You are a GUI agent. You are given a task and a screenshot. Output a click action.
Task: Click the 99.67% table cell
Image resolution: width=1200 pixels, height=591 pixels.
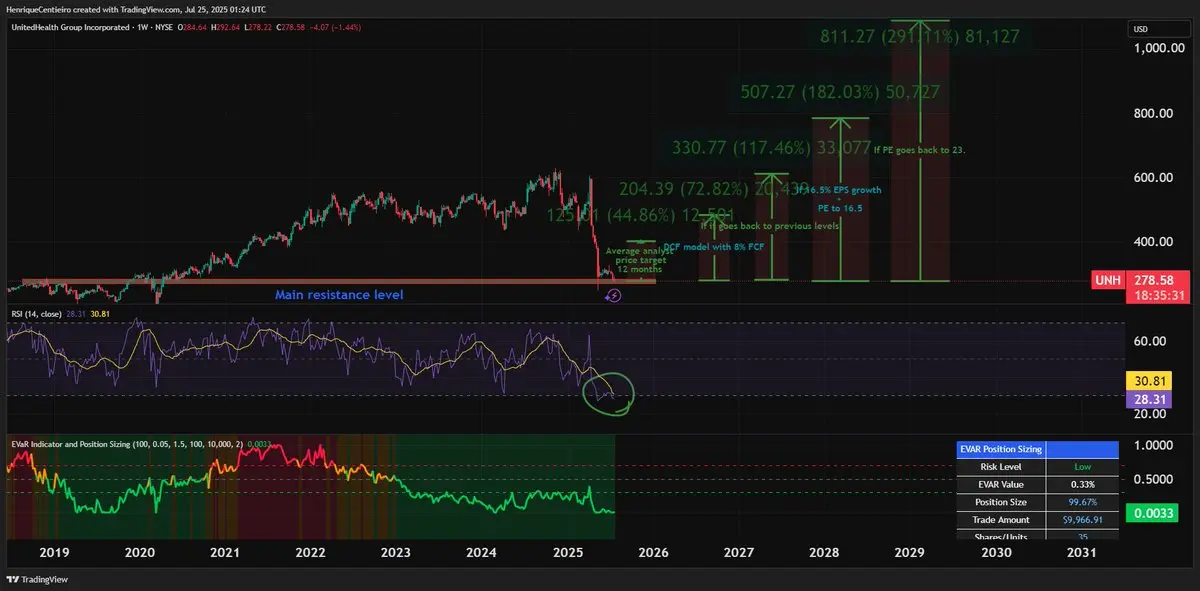pos(1082,503)
